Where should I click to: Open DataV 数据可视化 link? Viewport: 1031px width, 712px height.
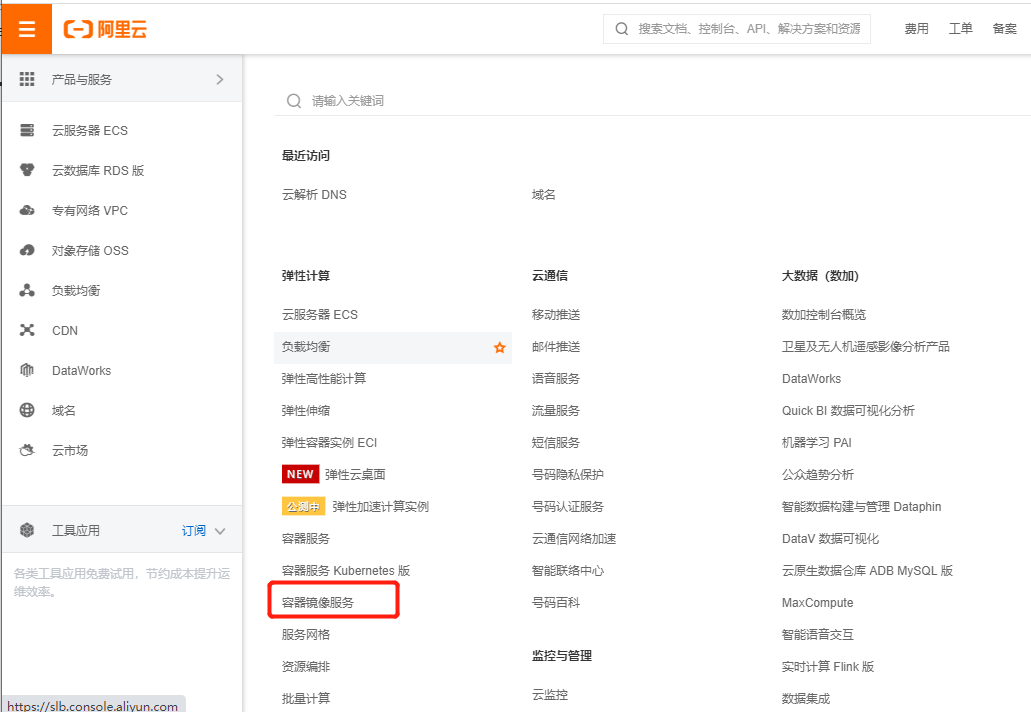[x=830, y=538]
